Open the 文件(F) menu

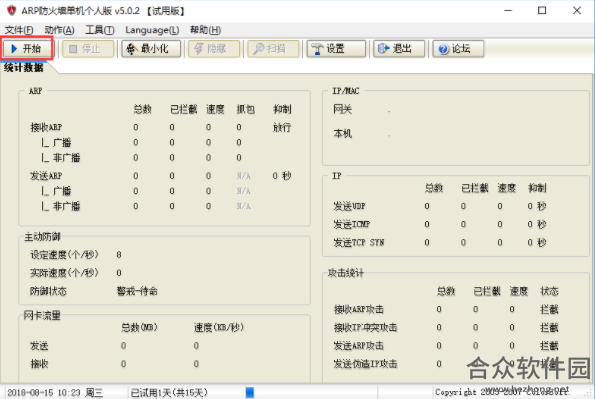point(19,30)
